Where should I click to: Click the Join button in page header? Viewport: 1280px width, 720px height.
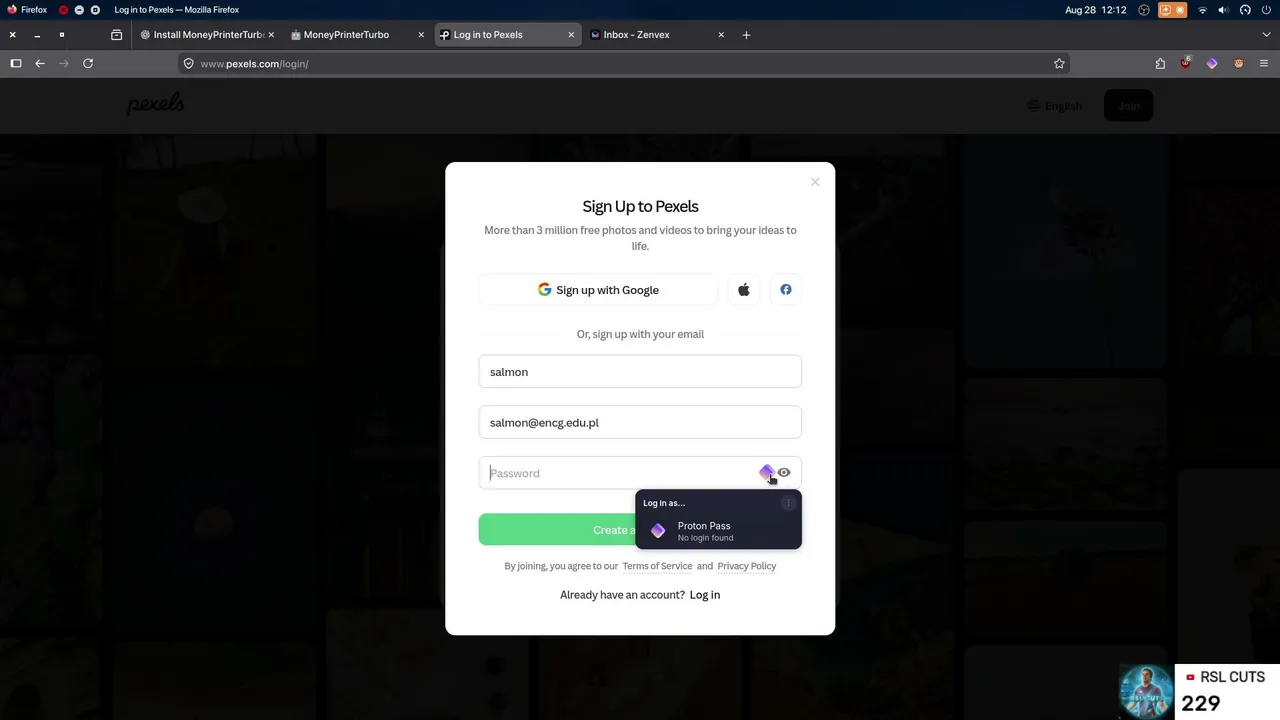coord(1129,106)
